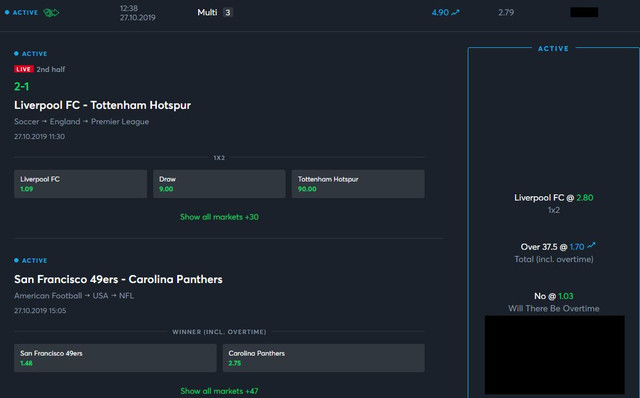
Task: Open San Francisco 49ers - Carolina Panthers match
Action: coord(118,279)
